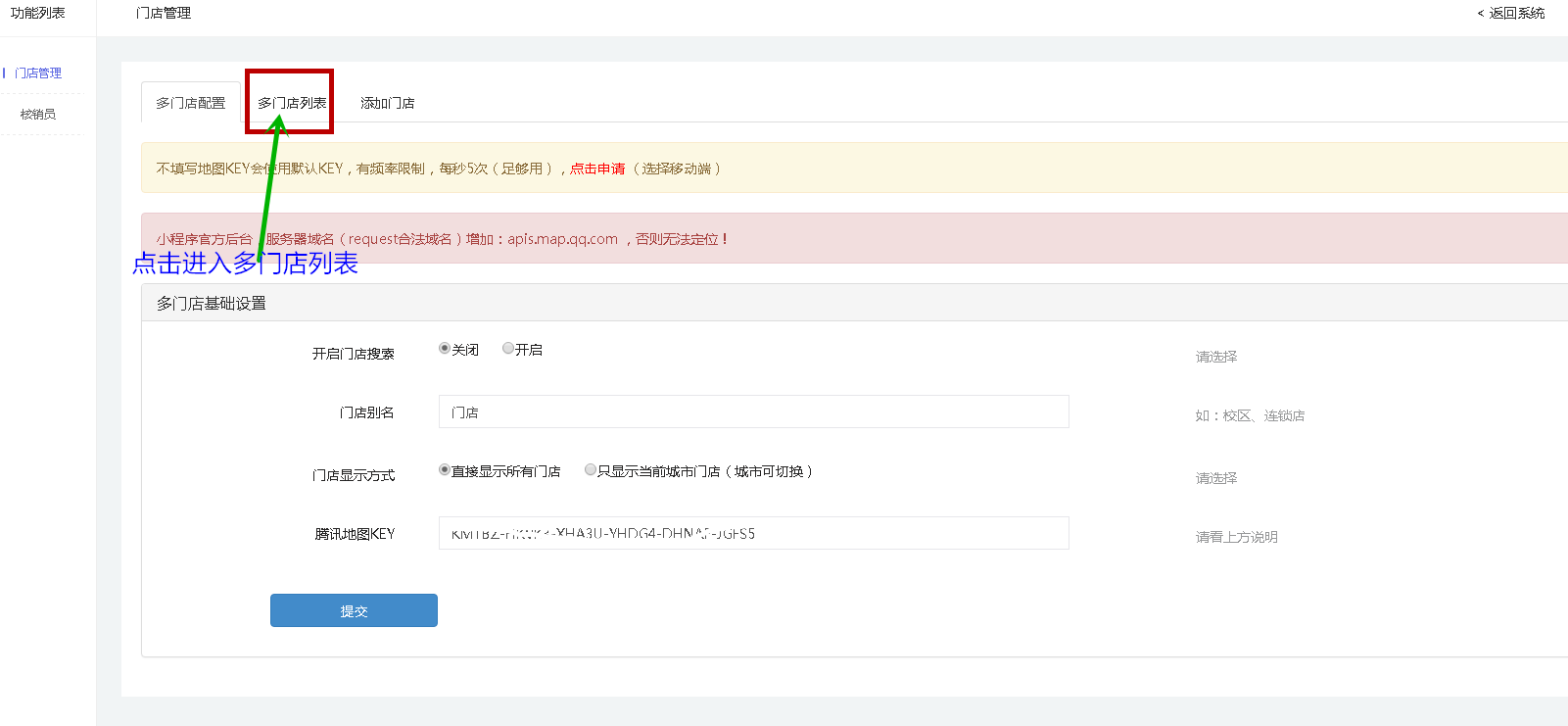Click the yellow map KEY notice banner

(x=881, y=169)
